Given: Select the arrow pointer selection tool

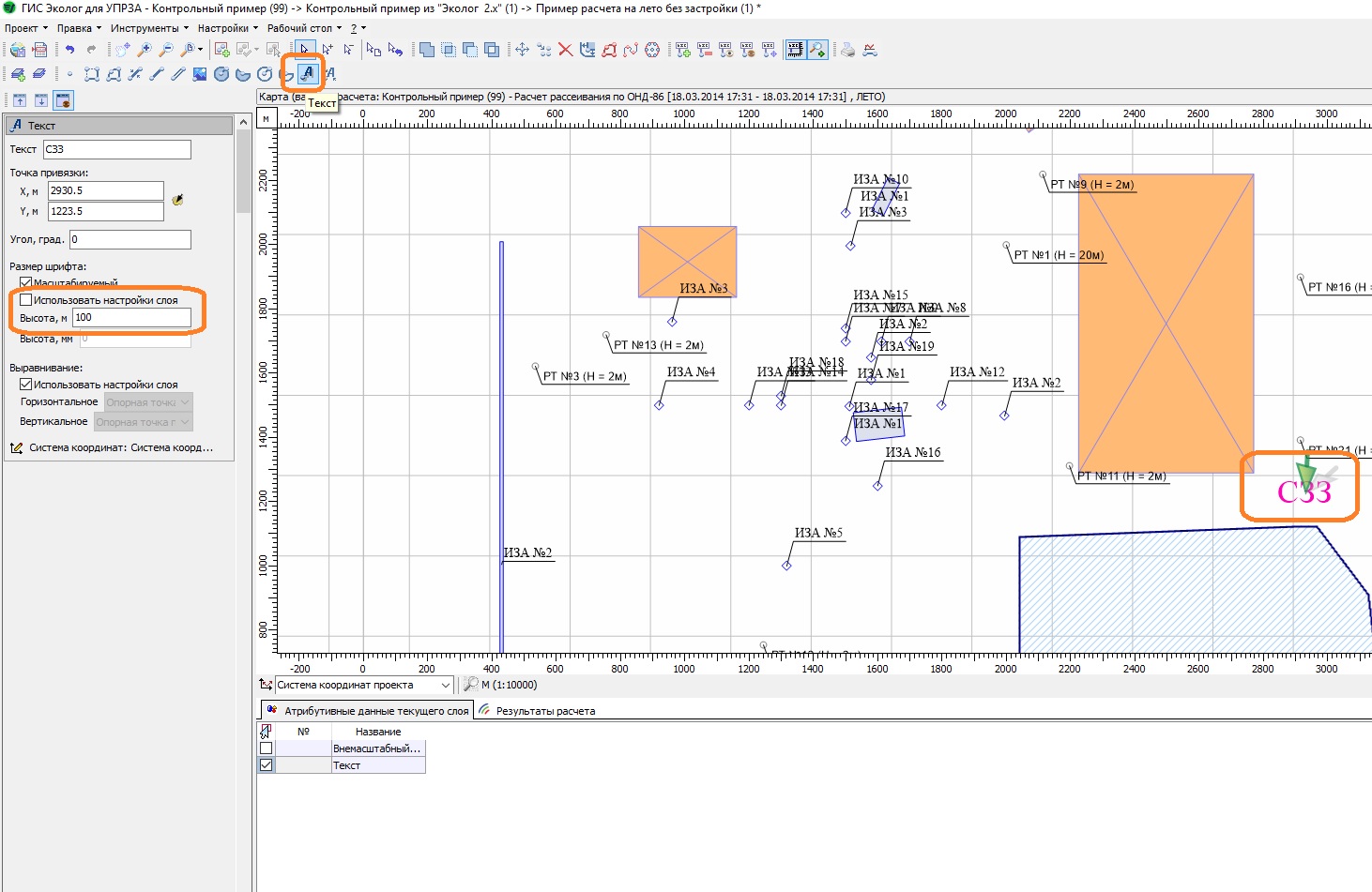Looking at the screenshot, I should (x=304, y=50).
